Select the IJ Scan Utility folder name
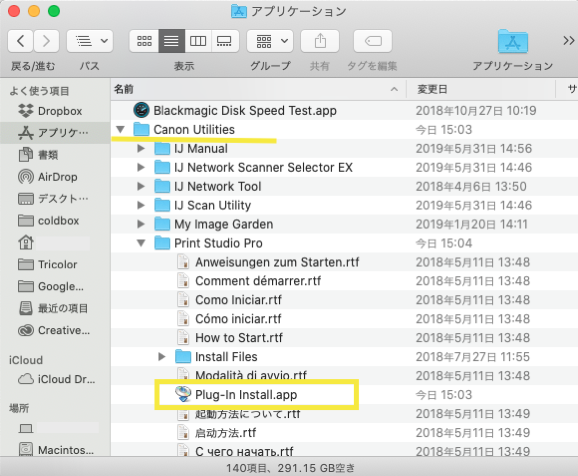 click(213, 205)
